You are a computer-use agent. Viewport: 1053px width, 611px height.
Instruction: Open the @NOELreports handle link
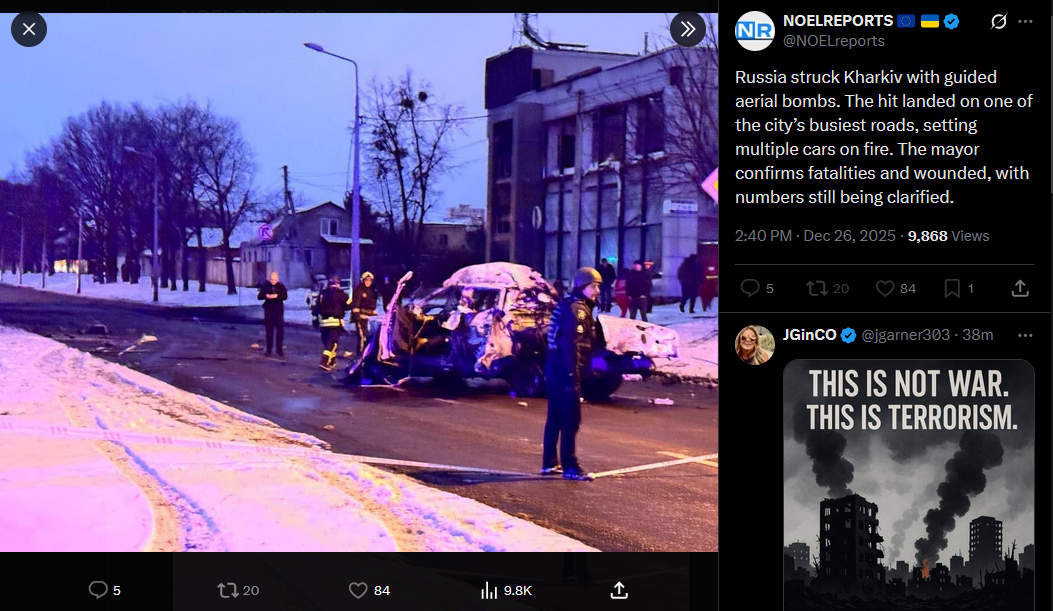click(833, 41)
